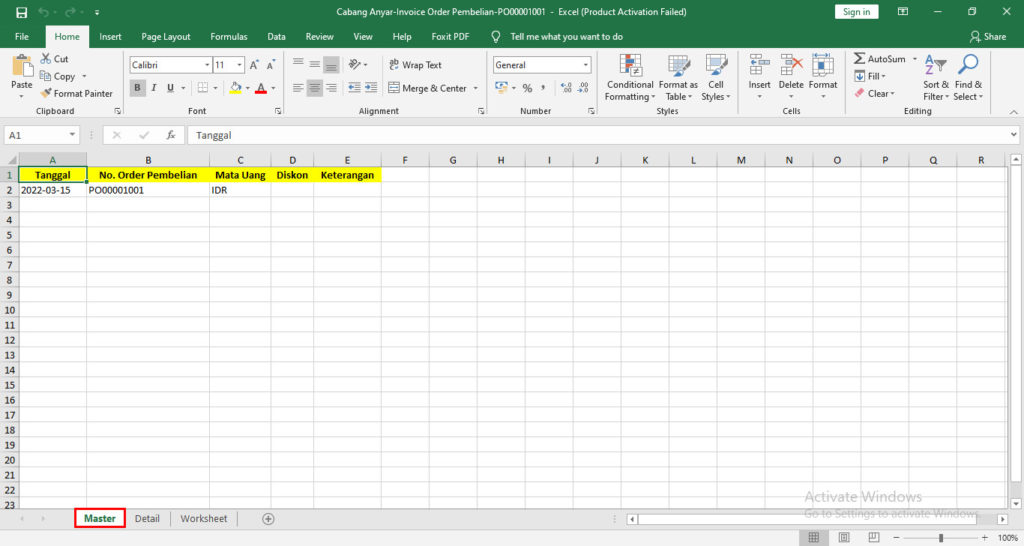This screenshot has height=546, width=1024.
Task: Expand the formula bar
Action: click(1014, 135)
